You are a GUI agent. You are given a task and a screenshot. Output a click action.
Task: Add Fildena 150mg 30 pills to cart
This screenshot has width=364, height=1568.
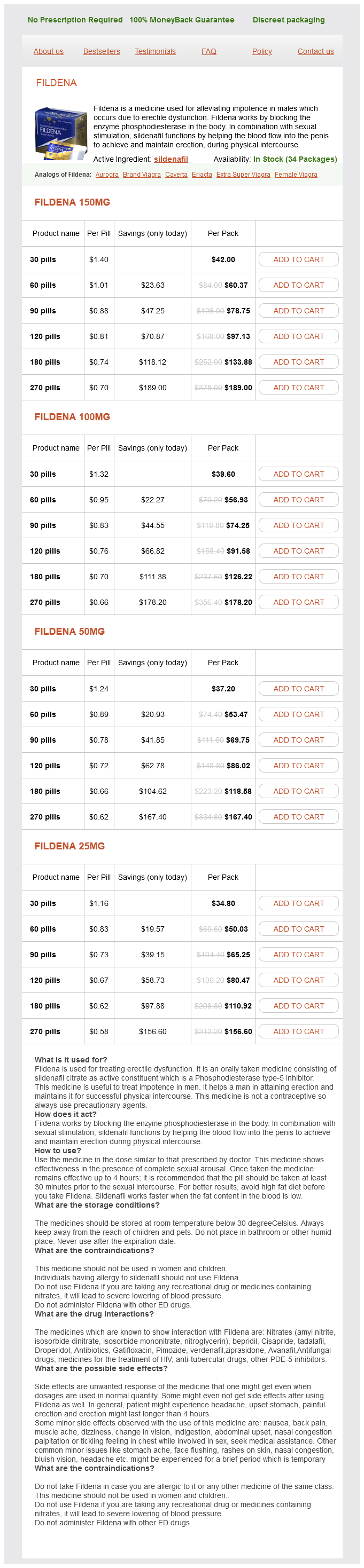pyautogui.click(x=298, y=260)
